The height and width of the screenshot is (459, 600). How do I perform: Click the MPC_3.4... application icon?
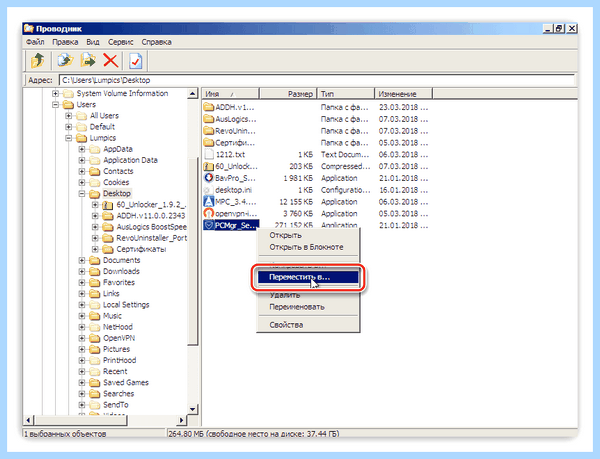point(209,202)
